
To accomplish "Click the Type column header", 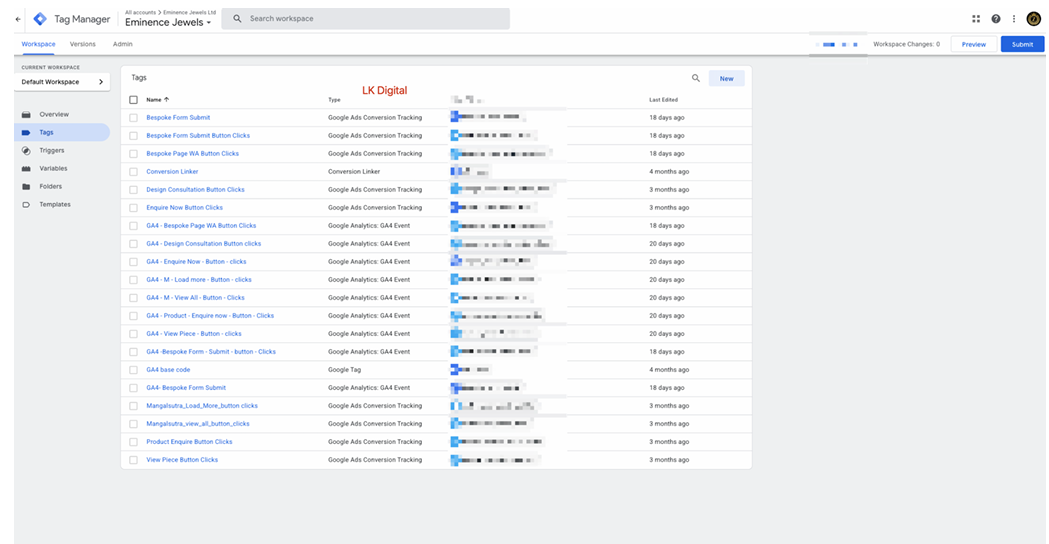I will pos(334,100).
